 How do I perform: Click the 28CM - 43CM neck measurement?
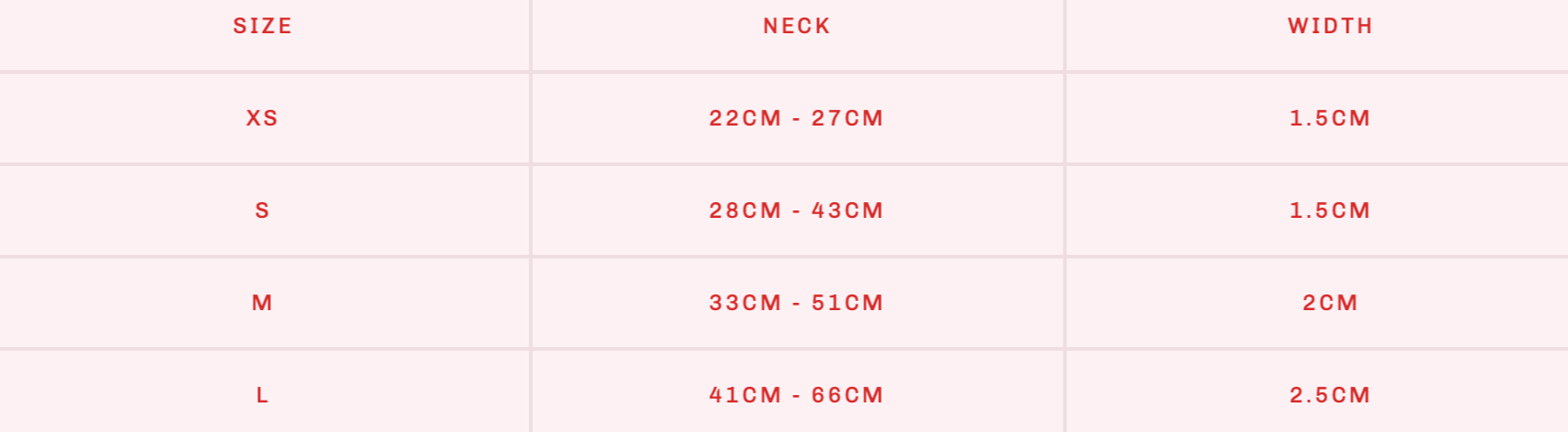click(x=797, y=210)
